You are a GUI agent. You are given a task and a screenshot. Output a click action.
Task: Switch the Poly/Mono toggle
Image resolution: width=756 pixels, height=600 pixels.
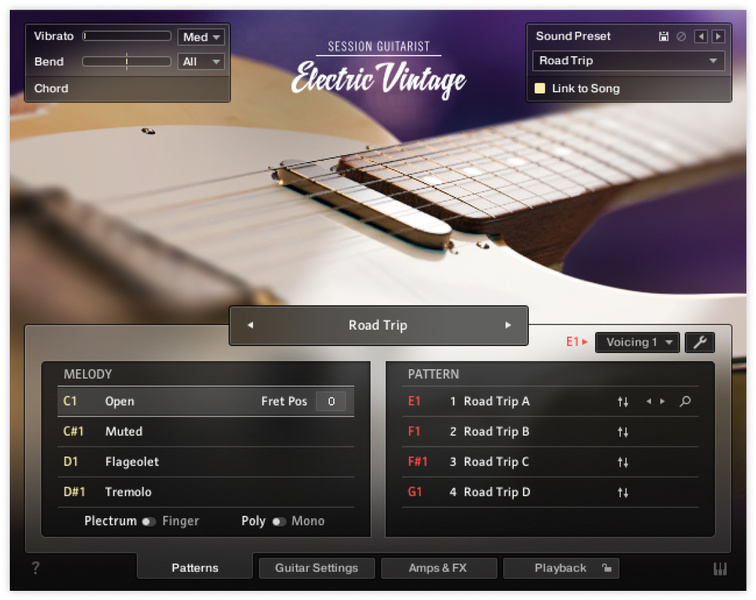(279, 521)
